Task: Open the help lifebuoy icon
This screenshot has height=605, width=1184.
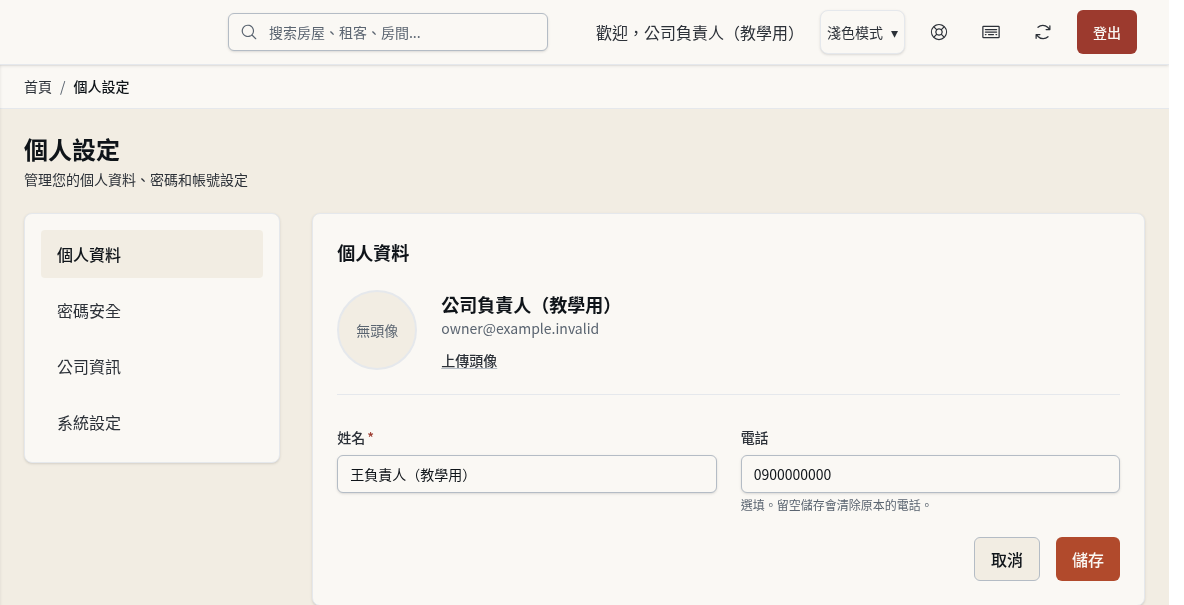Action: coord(939,32)
